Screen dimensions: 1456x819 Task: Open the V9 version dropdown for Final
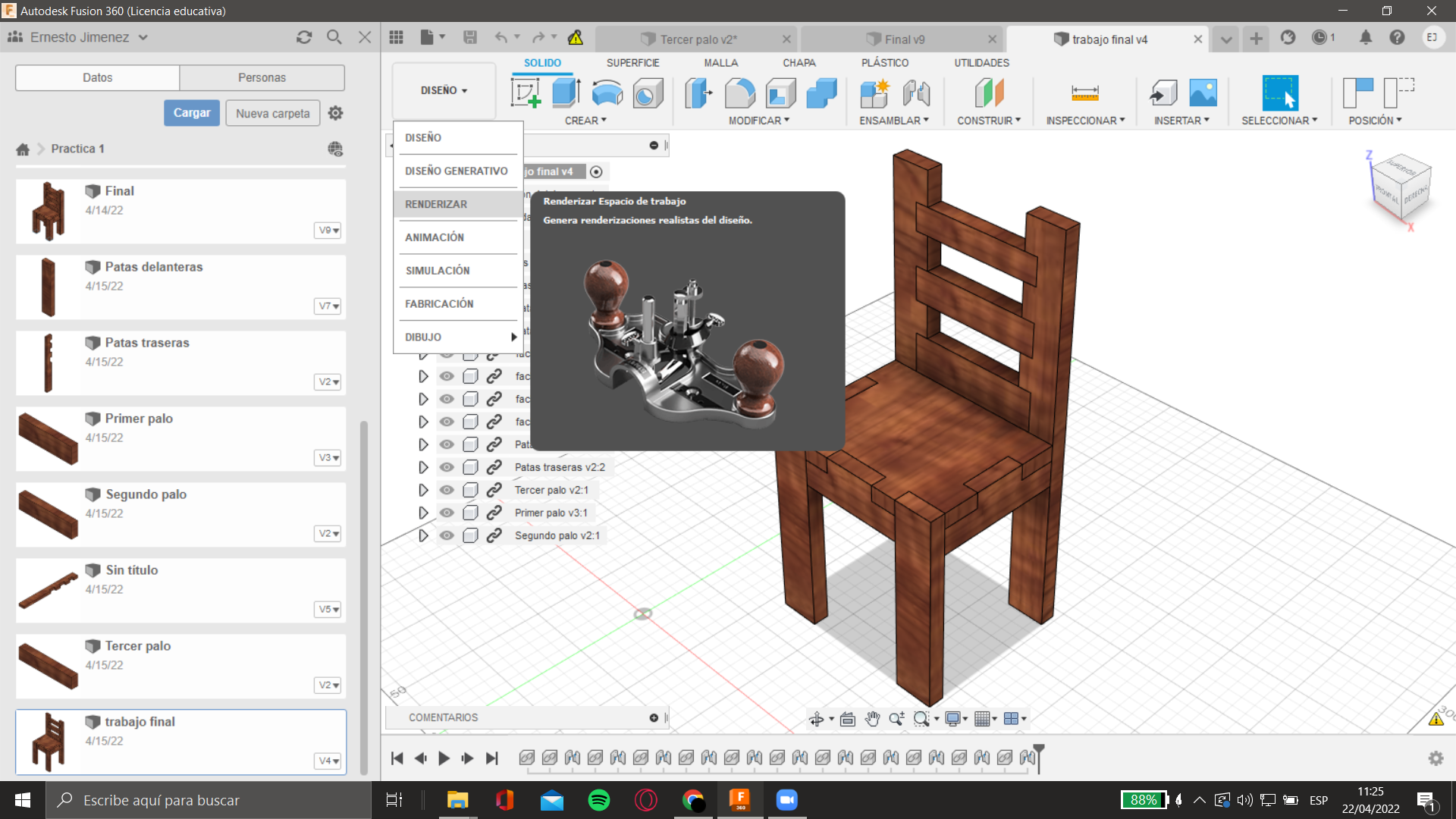pyautogui.click(x=328, y=230)
